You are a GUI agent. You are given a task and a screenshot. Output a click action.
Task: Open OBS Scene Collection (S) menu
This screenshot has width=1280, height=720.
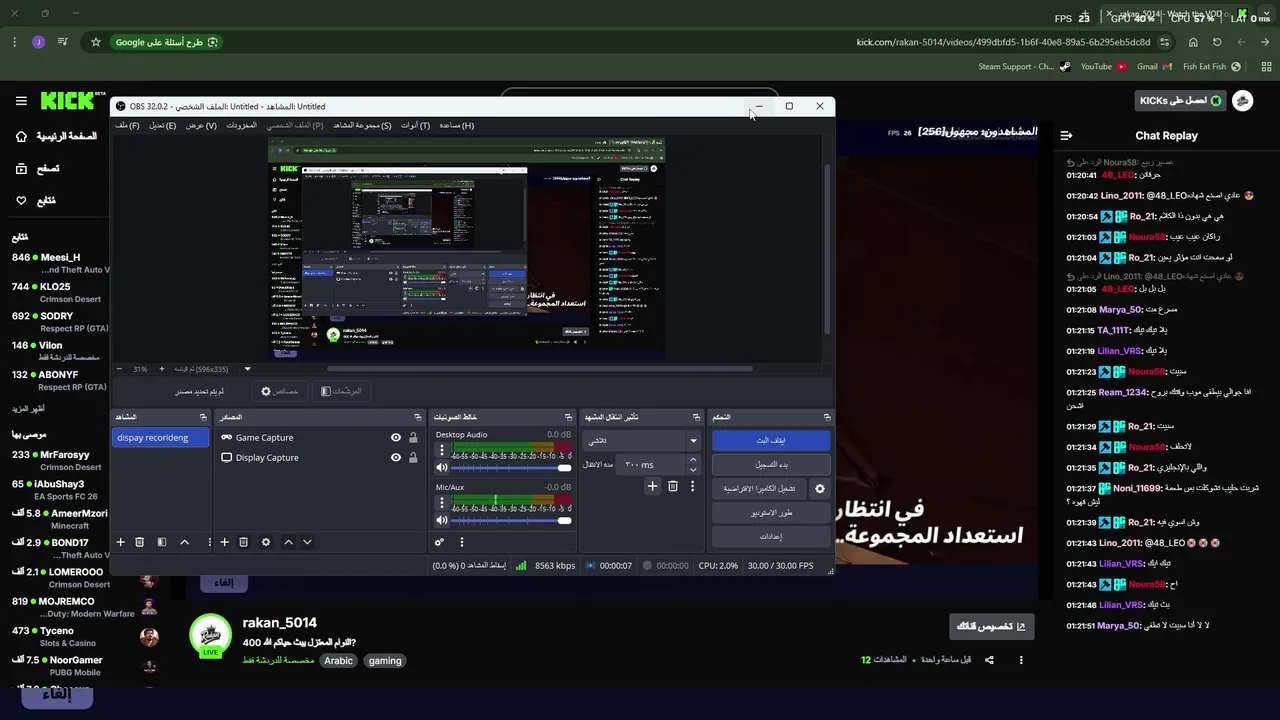coord(362,125)
